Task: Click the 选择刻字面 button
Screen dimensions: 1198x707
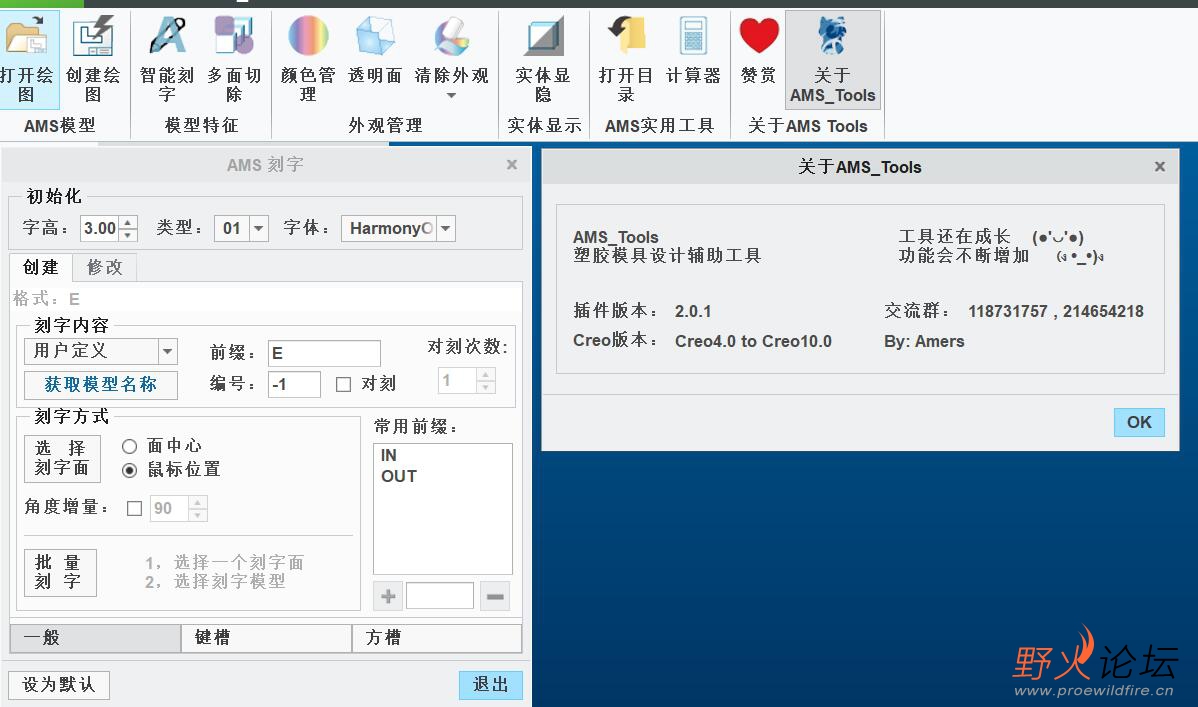Action: point(63,459)
